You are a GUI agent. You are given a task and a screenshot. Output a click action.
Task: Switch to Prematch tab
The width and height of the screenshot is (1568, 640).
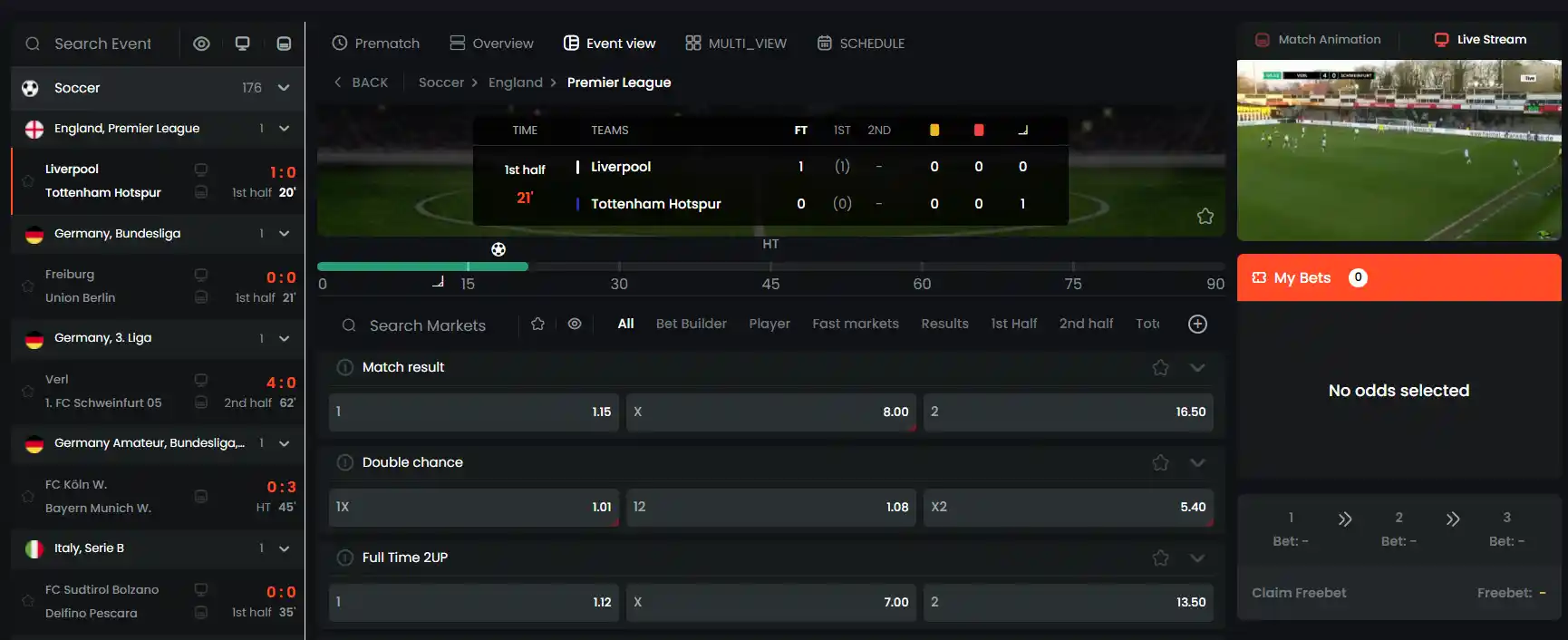[x=375, y=44]
